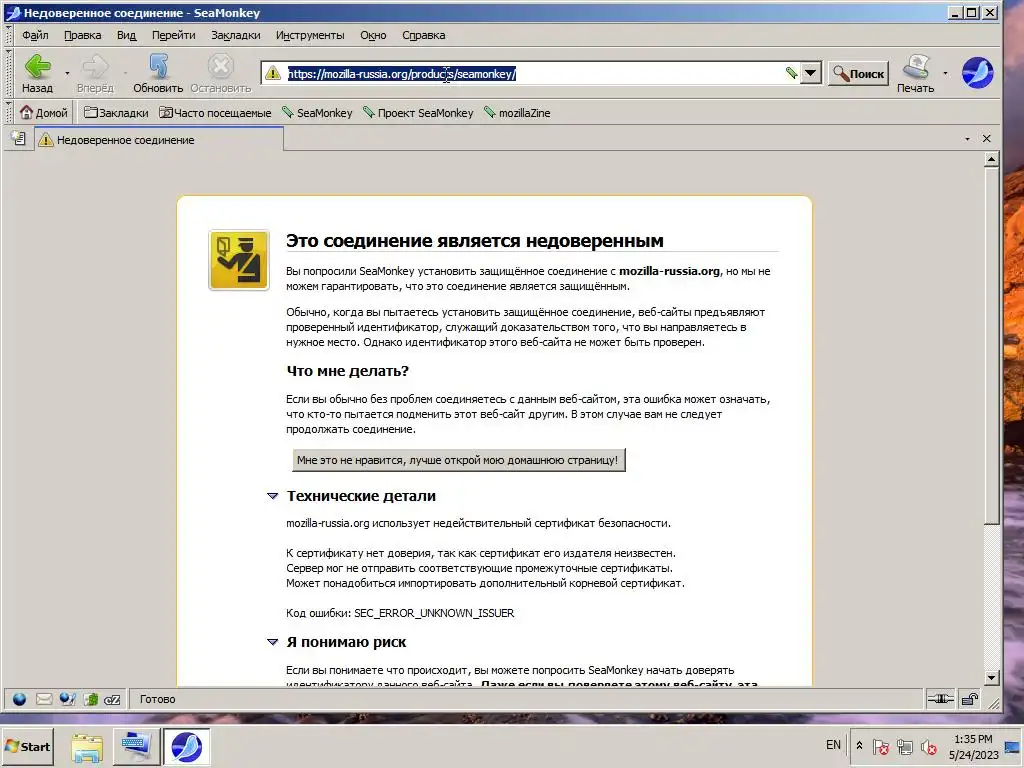Open Navigator via globe icon in status bar

(20, 699)
